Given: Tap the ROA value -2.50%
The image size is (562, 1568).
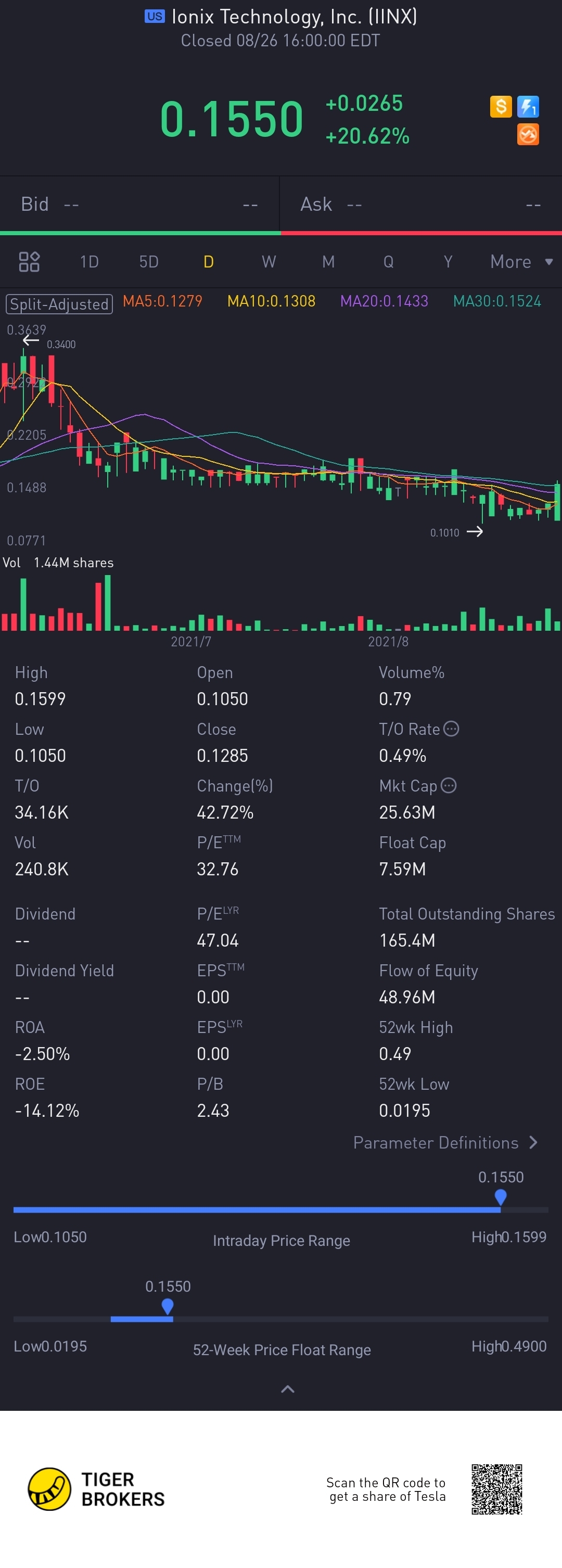Looking at the screenshot, I should [43, 1054].
